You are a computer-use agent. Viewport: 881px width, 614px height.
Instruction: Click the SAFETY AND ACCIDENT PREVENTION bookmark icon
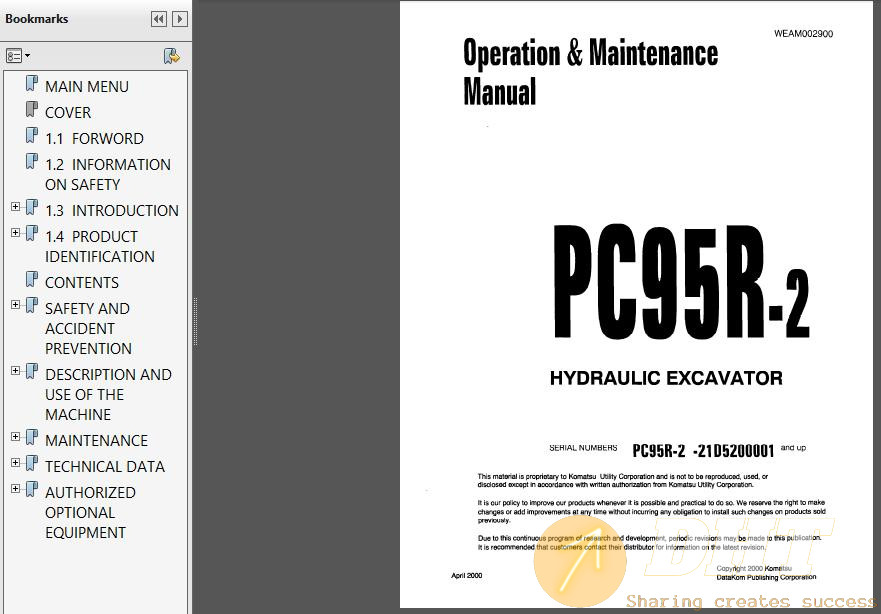(32, 306)
